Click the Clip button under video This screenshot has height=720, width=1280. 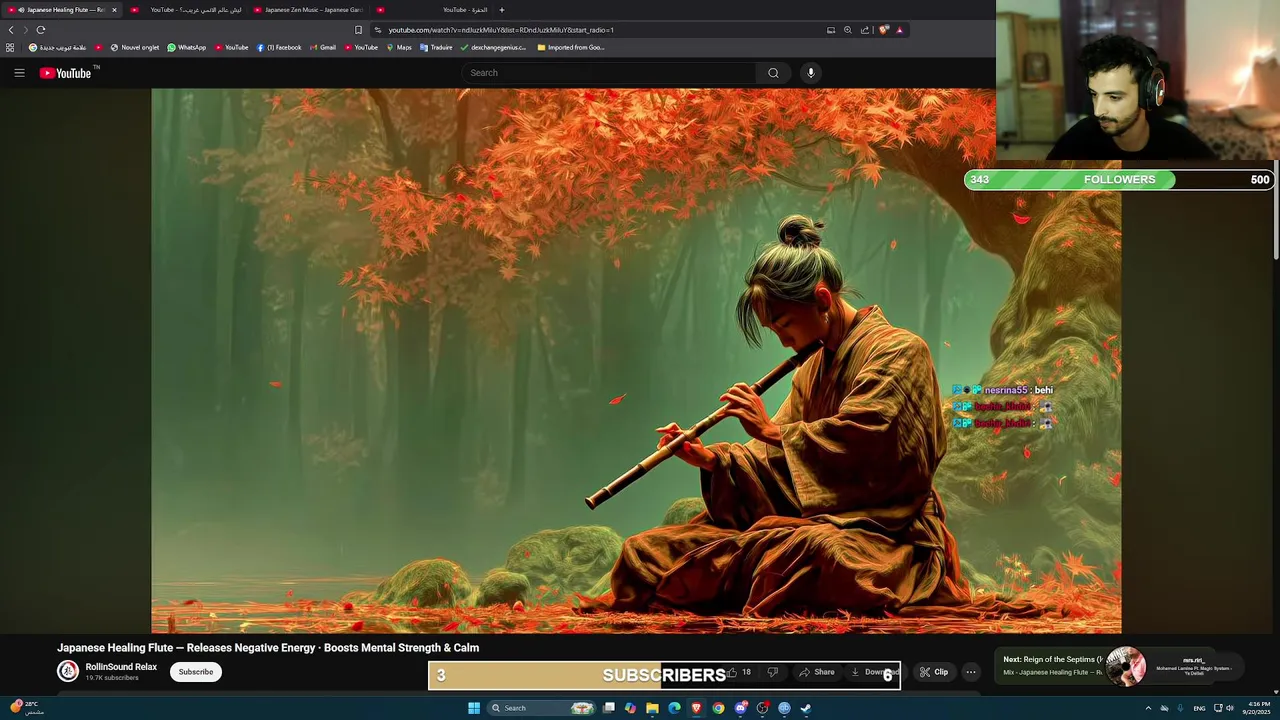click(x=934, y=672)
